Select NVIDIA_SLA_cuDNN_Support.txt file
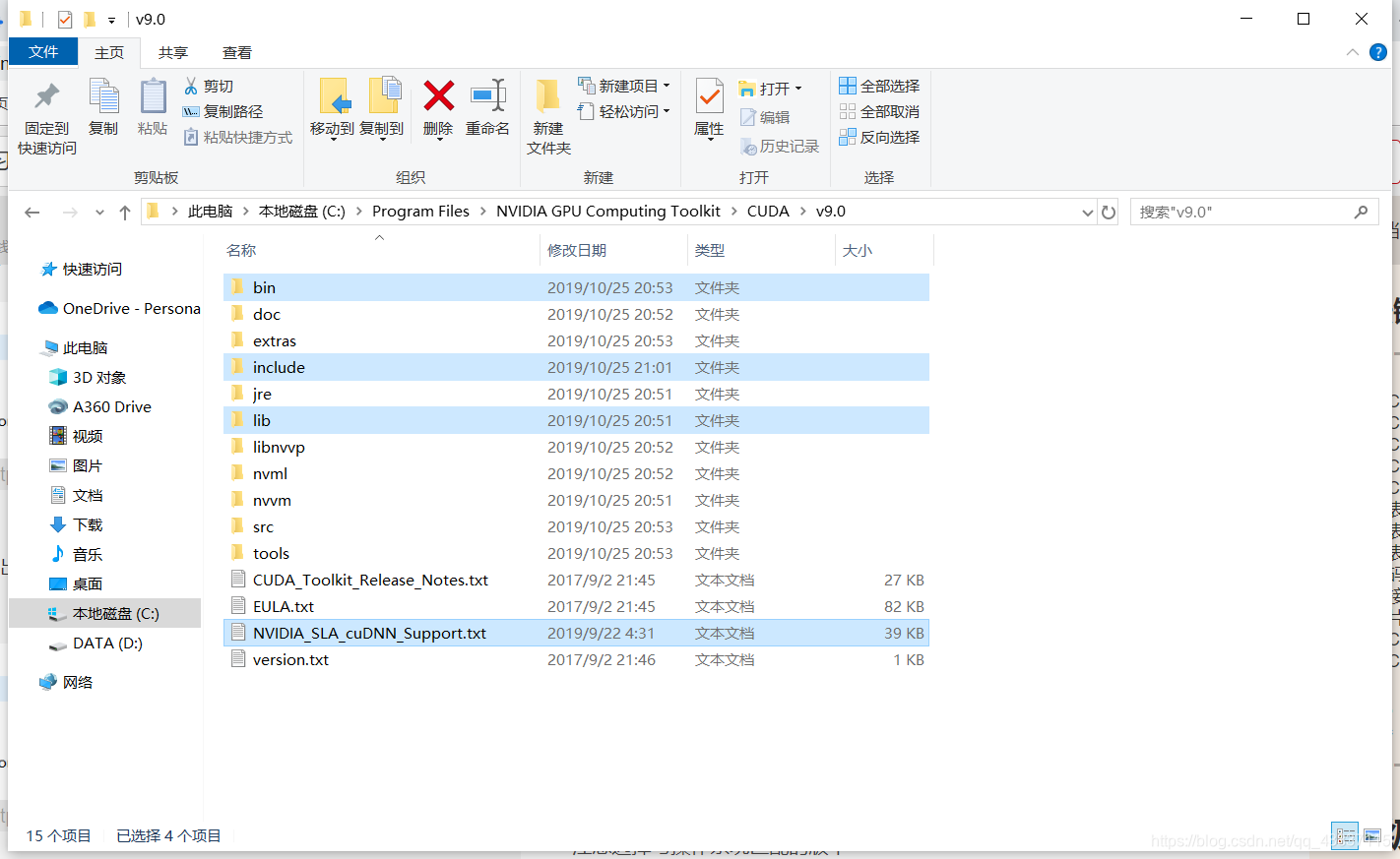 point(576,633)
